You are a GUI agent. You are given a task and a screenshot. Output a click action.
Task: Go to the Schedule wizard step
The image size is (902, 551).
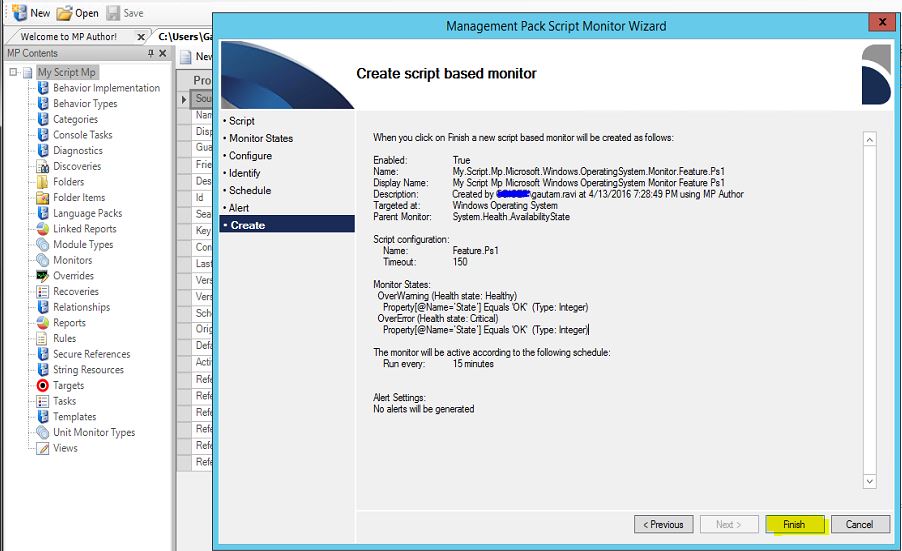point(250,190)
